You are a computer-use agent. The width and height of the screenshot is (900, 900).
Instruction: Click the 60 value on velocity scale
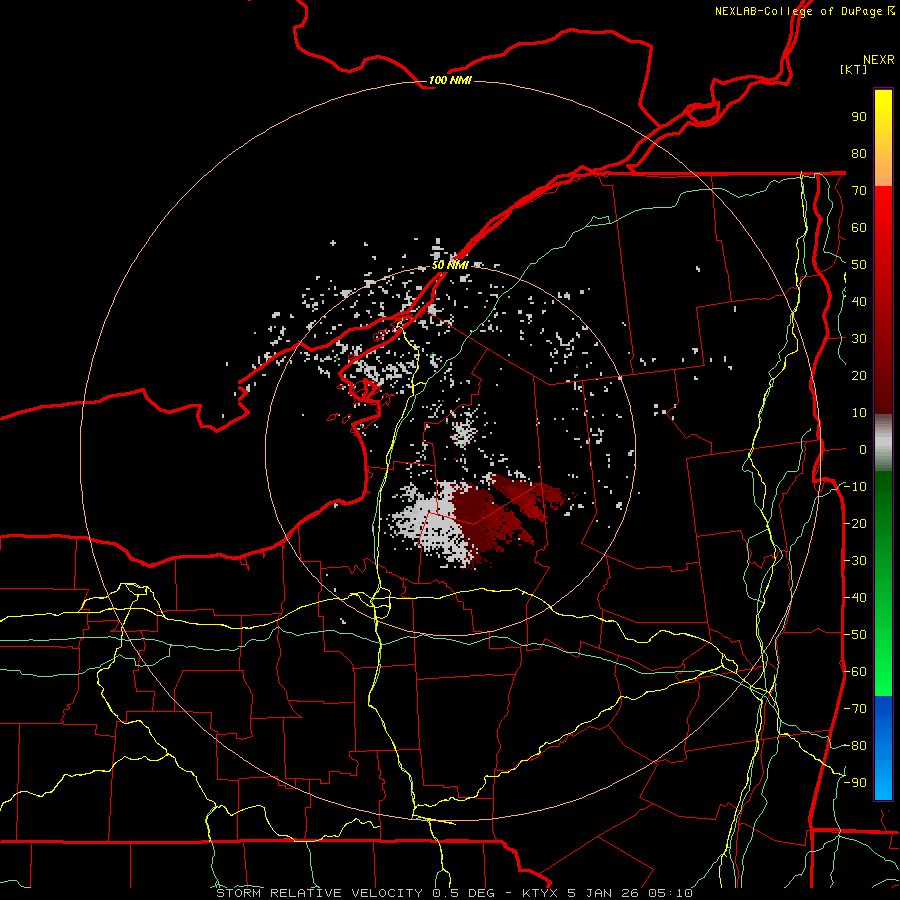point(859,228)
